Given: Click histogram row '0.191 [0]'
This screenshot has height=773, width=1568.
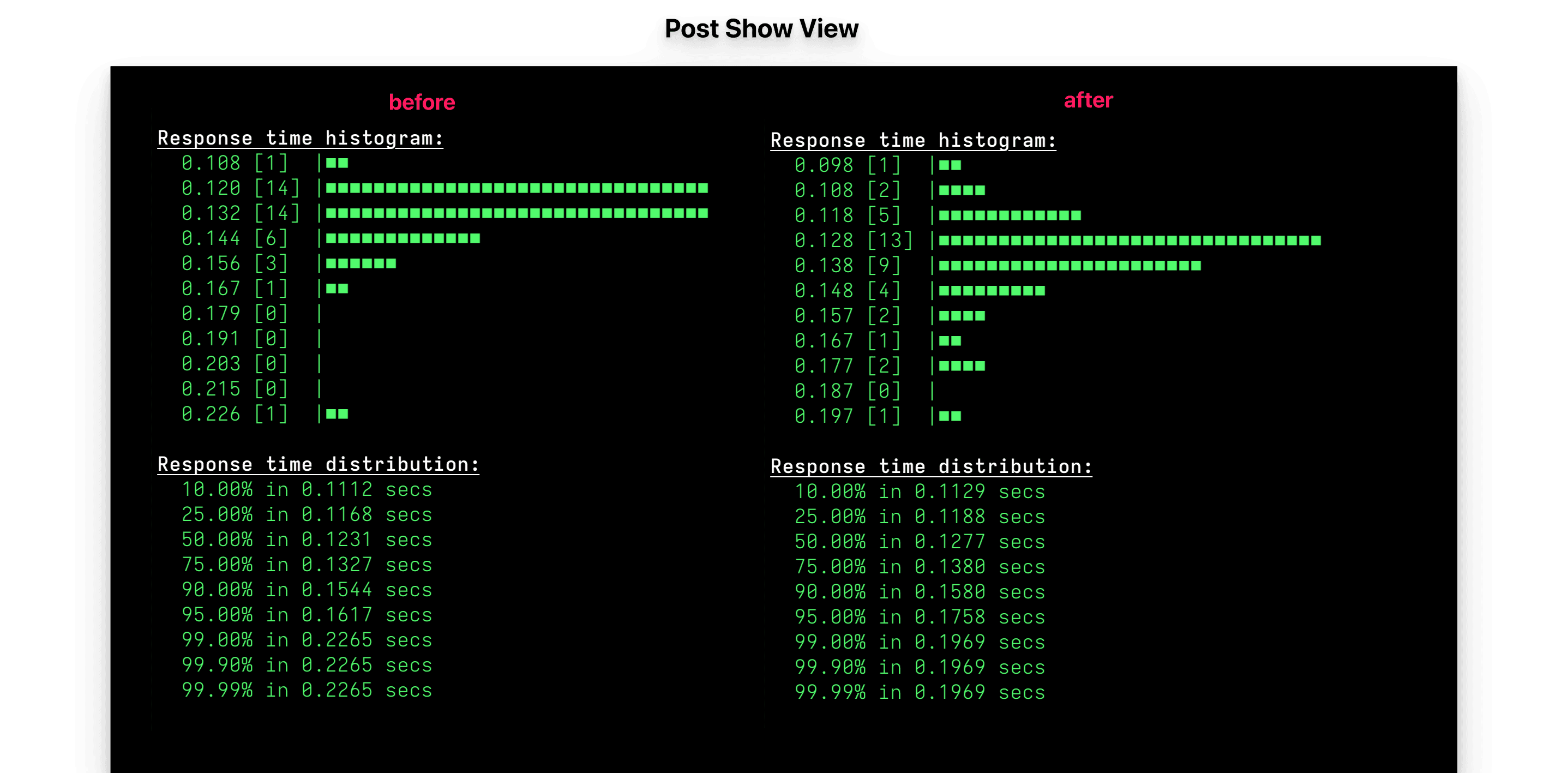Looking at the screenshot, I should (251, 338).
